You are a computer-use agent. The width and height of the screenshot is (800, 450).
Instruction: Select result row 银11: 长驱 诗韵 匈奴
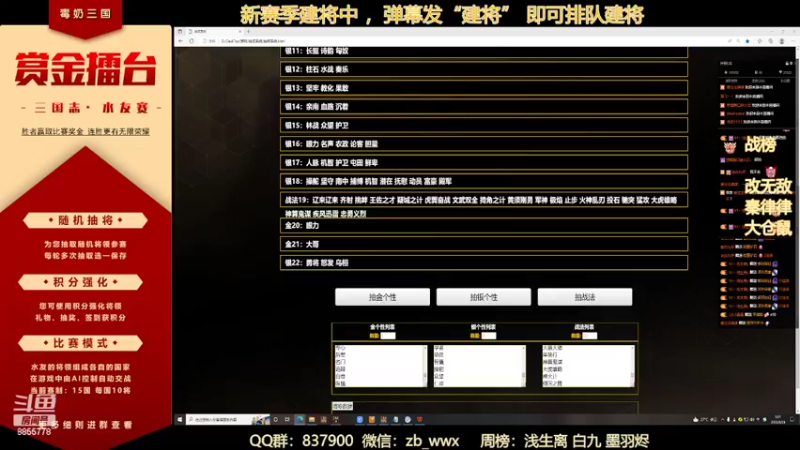pos(484,51)
